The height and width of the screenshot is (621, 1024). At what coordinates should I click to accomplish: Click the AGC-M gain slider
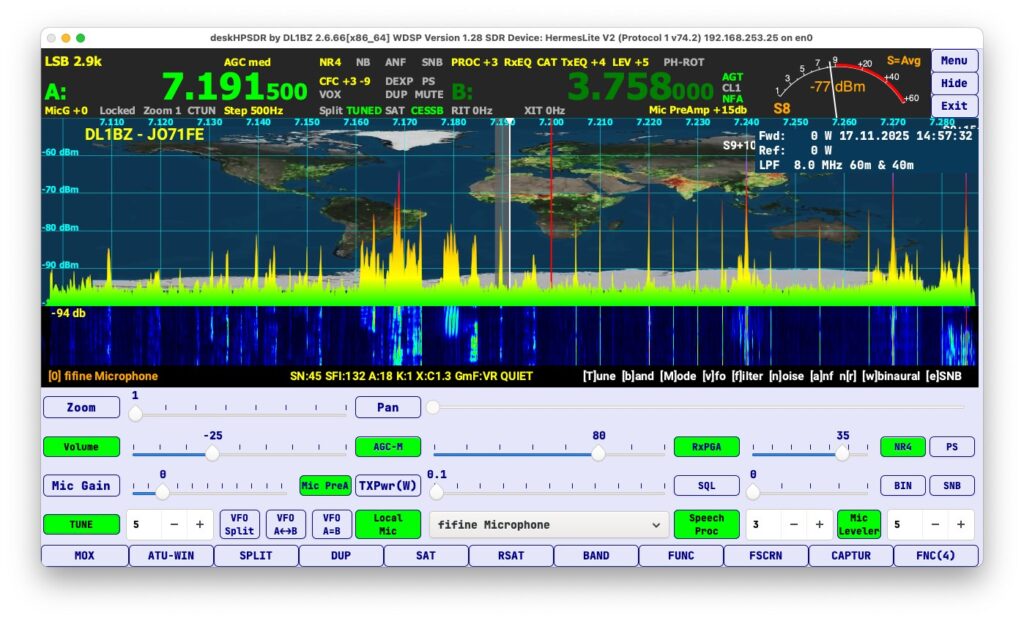point(548,453)
